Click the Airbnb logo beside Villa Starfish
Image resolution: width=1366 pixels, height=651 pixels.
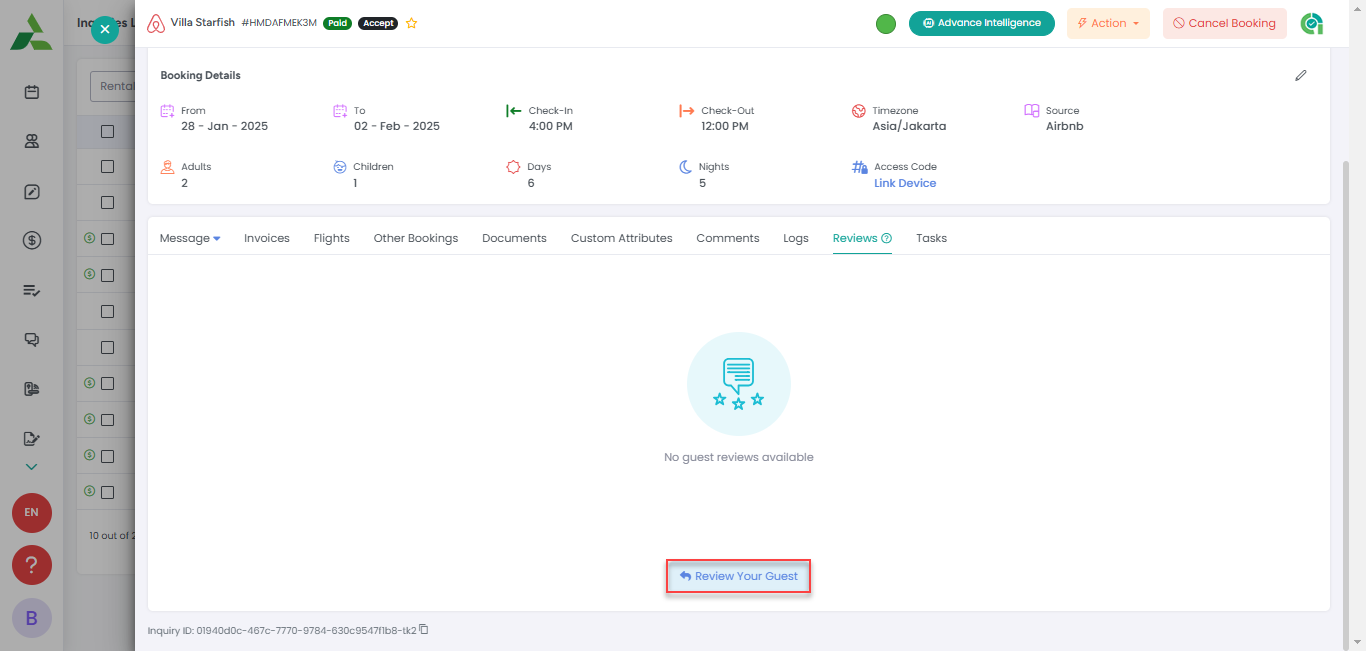coord(155,23)
